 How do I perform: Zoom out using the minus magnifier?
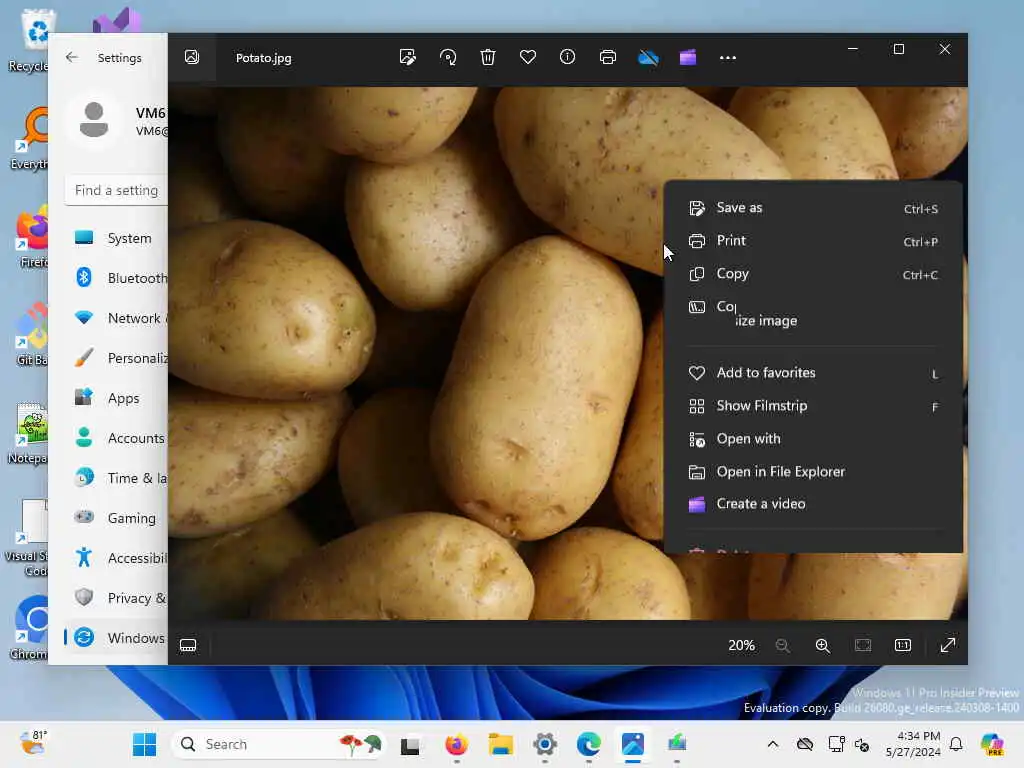pos(782,645)
